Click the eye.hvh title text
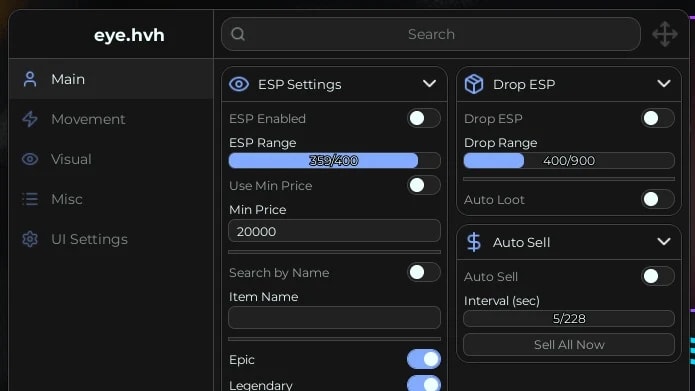695x391 pixels. [x=129, y=35]
